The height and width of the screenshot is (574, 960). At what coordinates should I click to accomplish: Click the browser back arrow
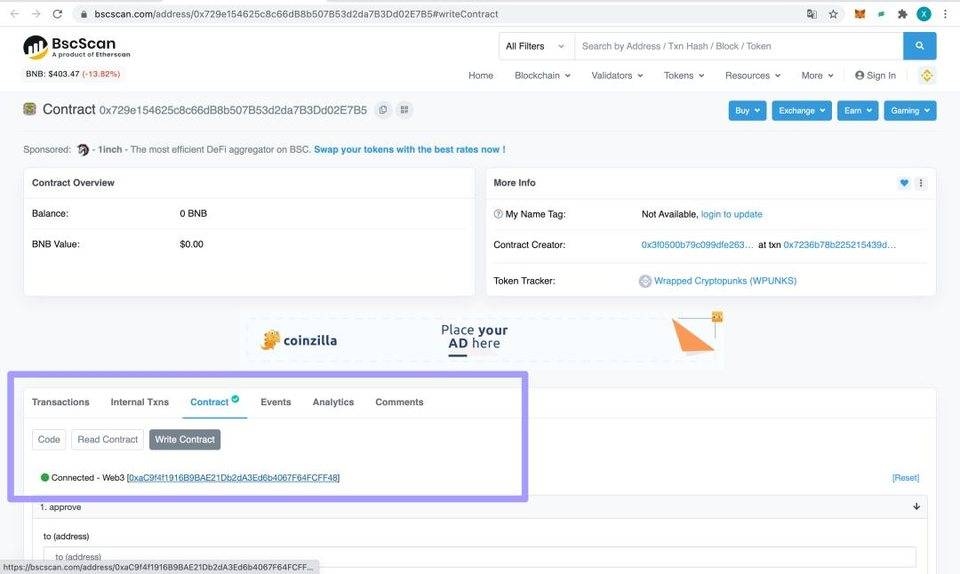15,13
